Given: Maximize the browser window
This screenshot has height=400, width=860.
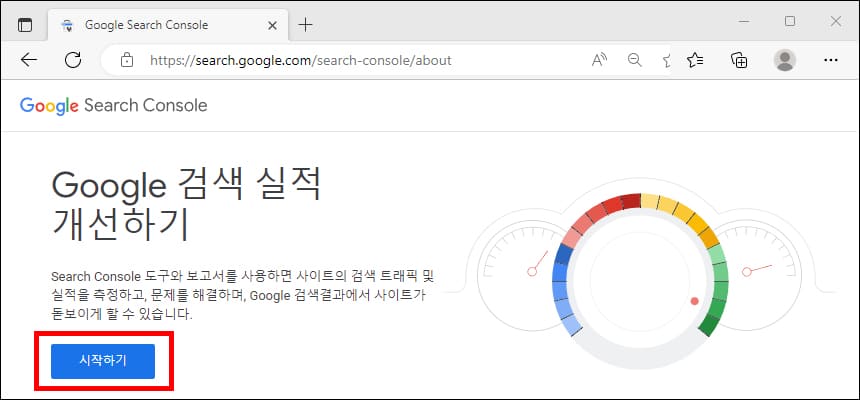Looking at the screenshot, I should click(790, 21).
